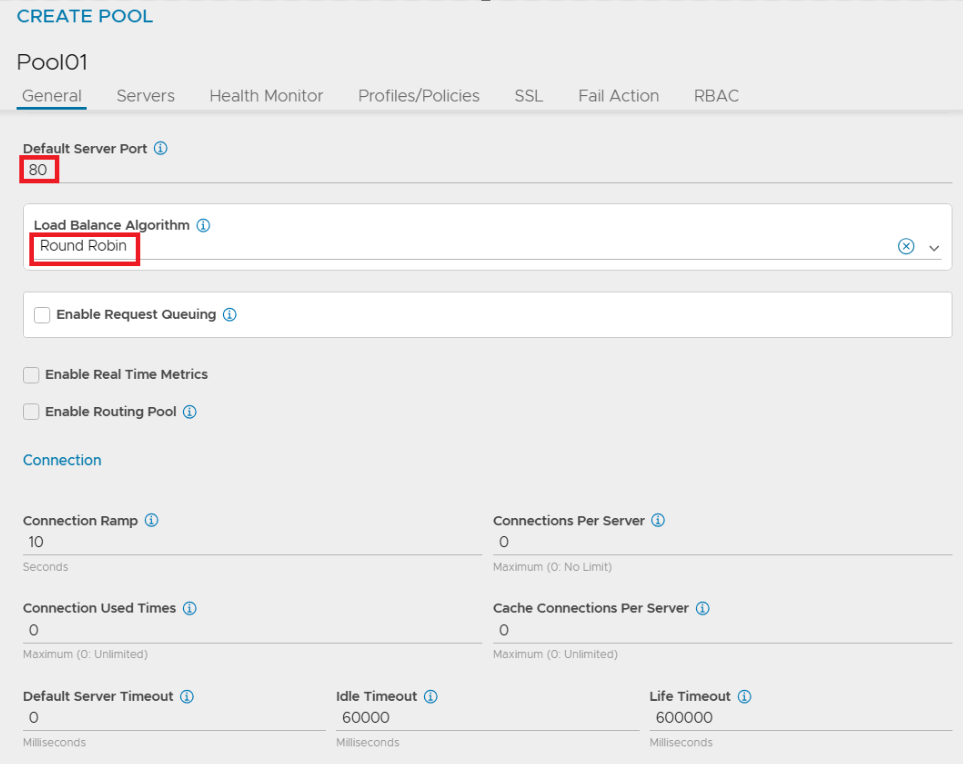The width and height of the screenshot is (963, 764).
Task: Open the RBAC tab
Action: click(x=716, y=96)
